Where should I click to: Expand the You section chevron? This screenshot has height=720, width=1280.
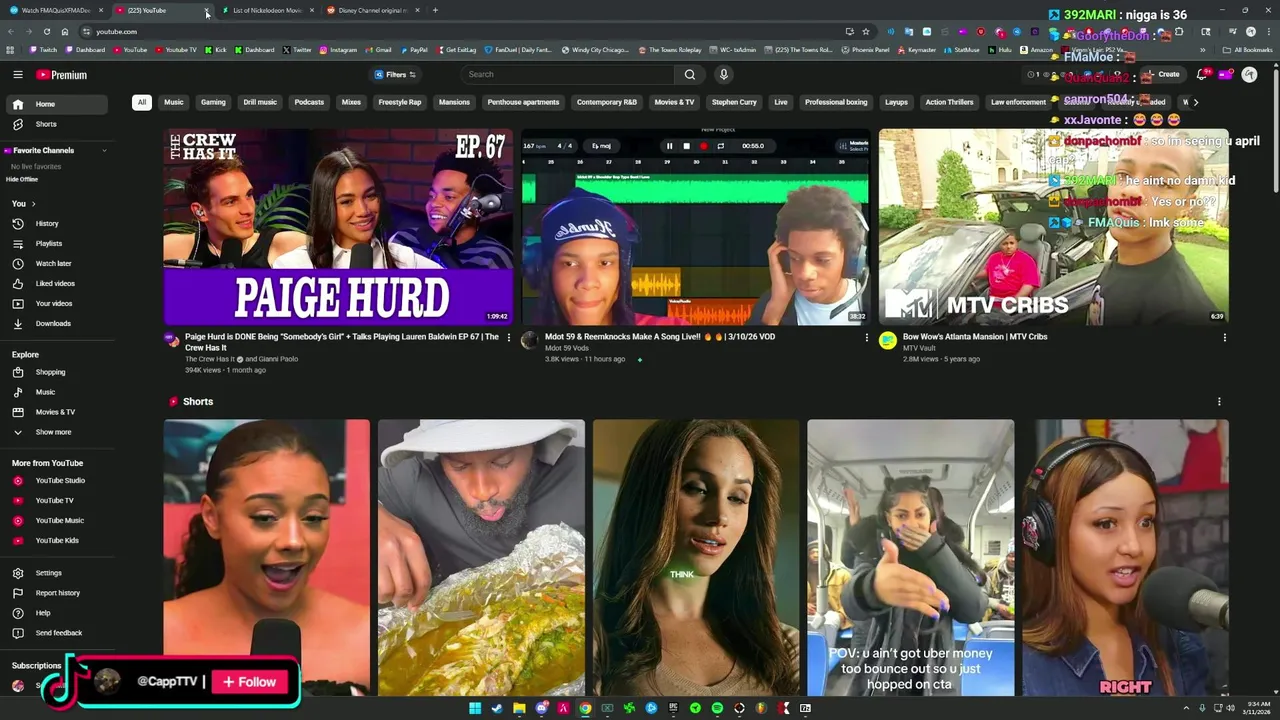[33, 204]
